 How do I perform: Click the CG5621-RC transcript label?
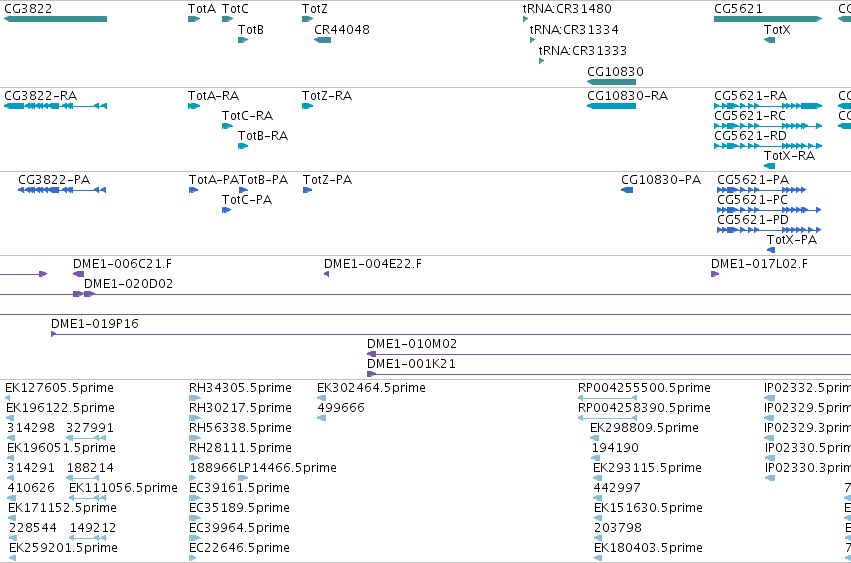750,116
